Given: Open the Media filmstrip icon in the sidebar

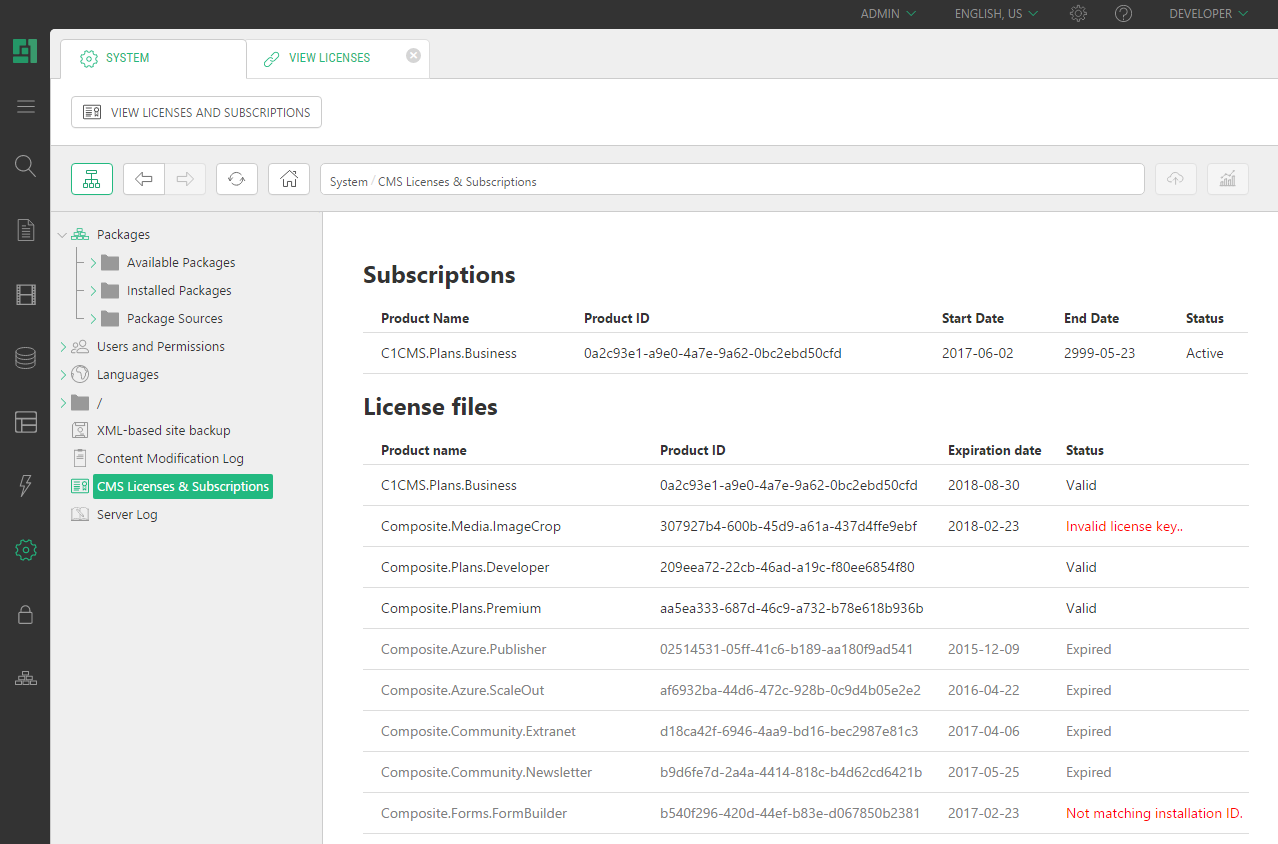Looking at the screenshot, I should point(25,294).
